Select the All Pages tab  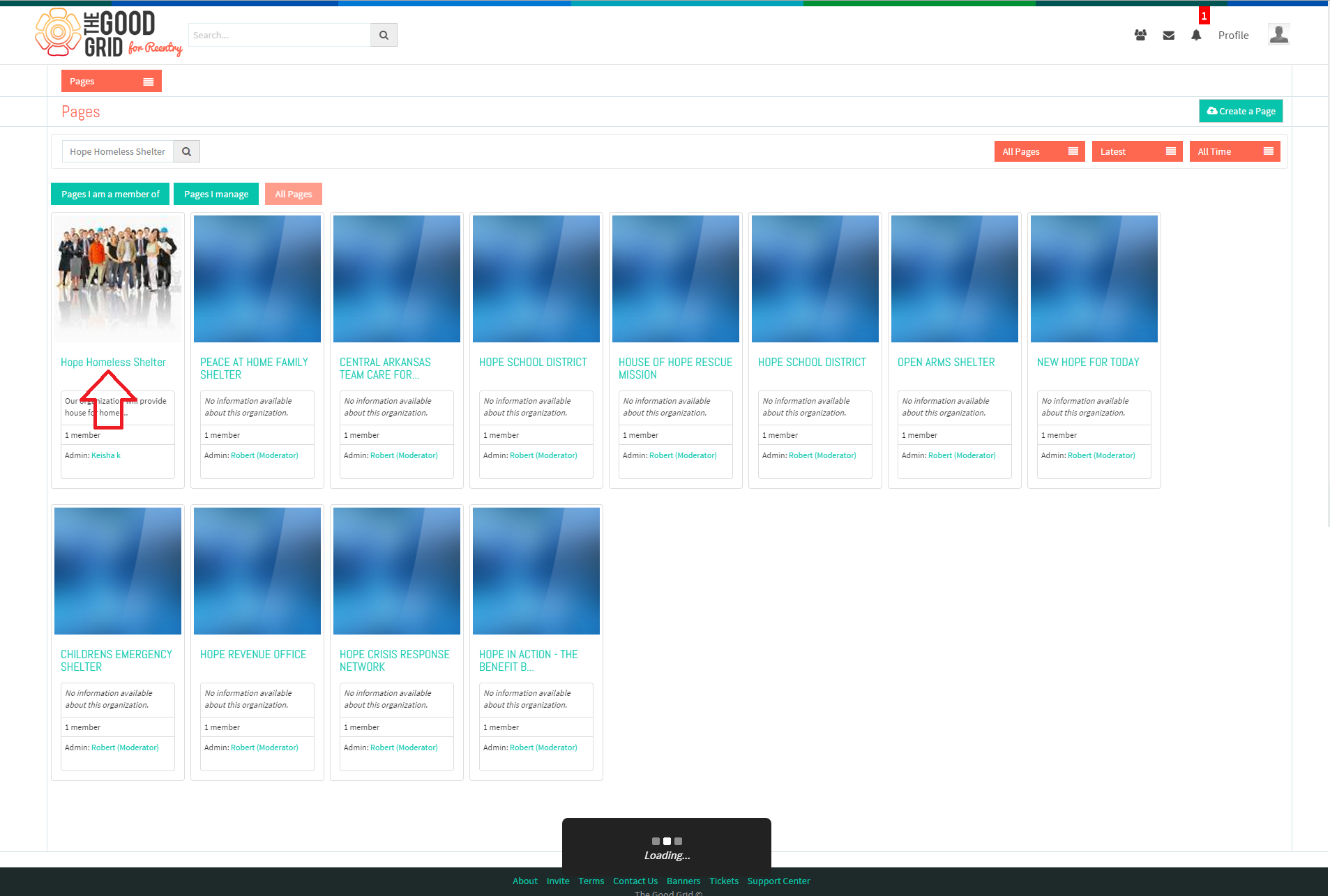(294, 194)
